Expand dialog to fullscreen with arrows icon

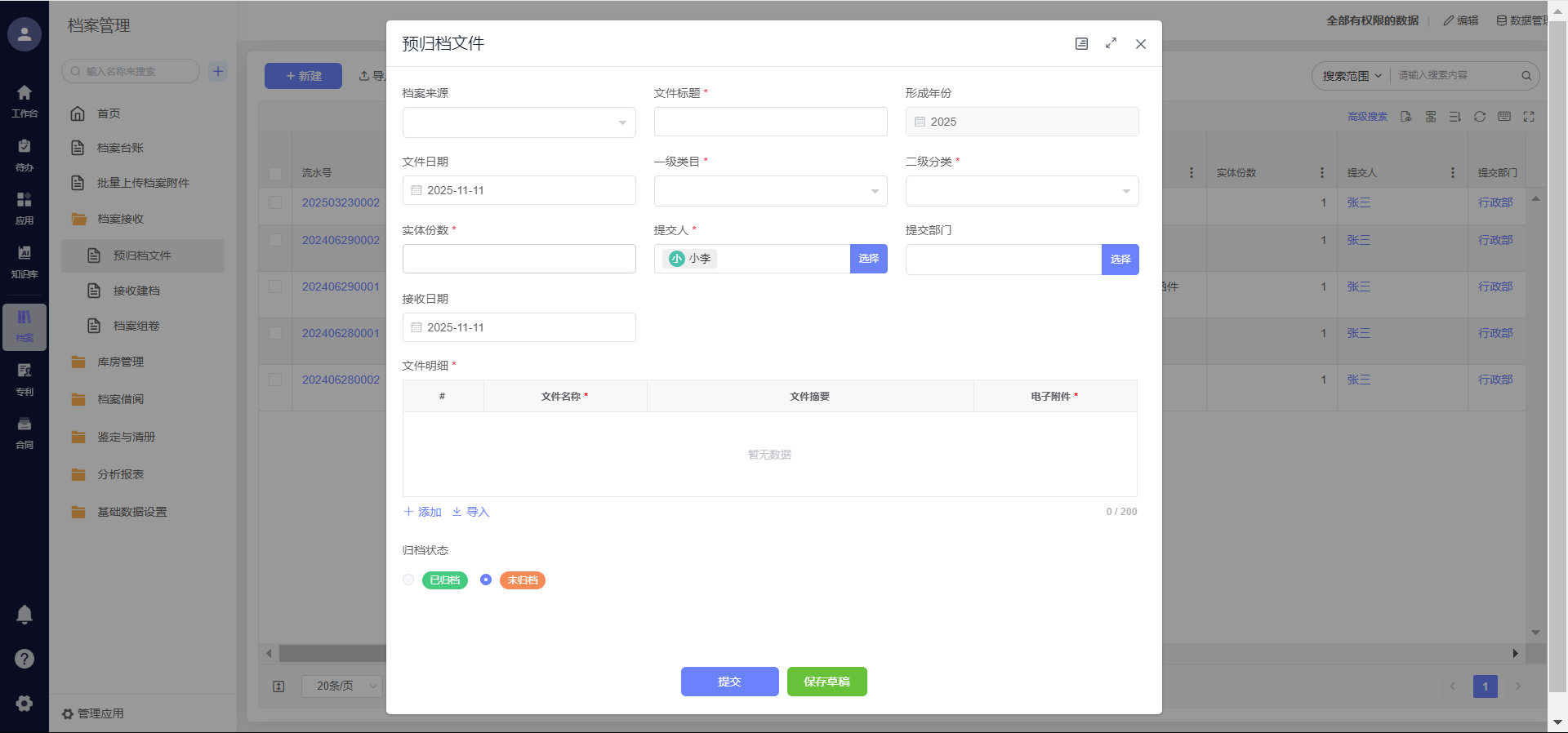[x=1111, y=43]
